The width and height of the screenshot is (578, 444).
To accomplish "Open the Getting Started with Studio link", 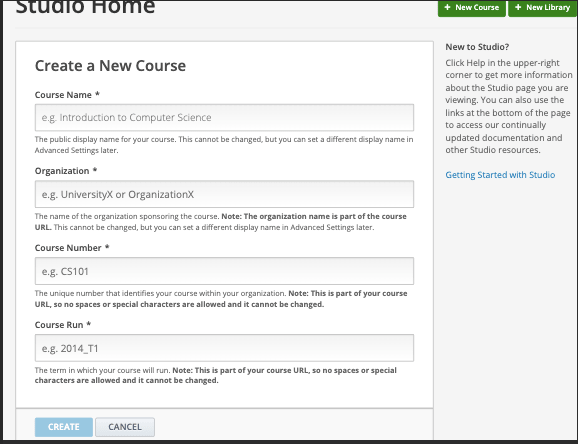I will (500, 175).
